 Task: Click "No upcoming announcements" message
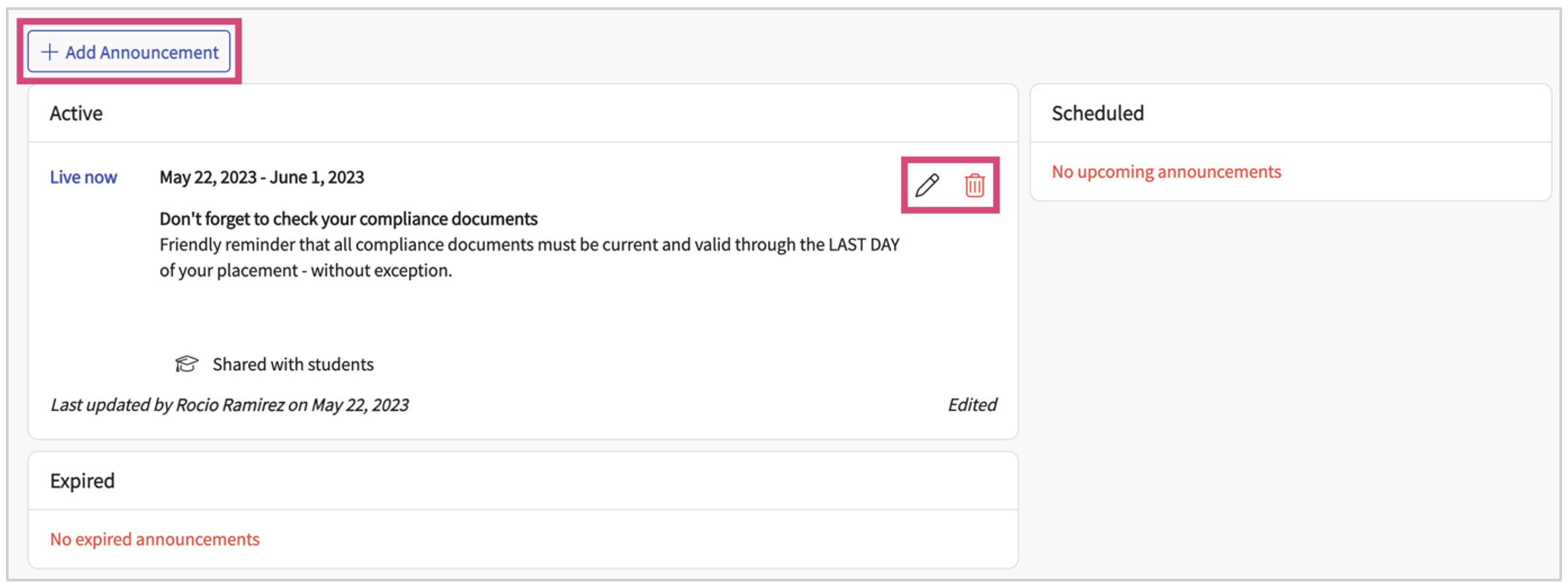[1166, 172]
